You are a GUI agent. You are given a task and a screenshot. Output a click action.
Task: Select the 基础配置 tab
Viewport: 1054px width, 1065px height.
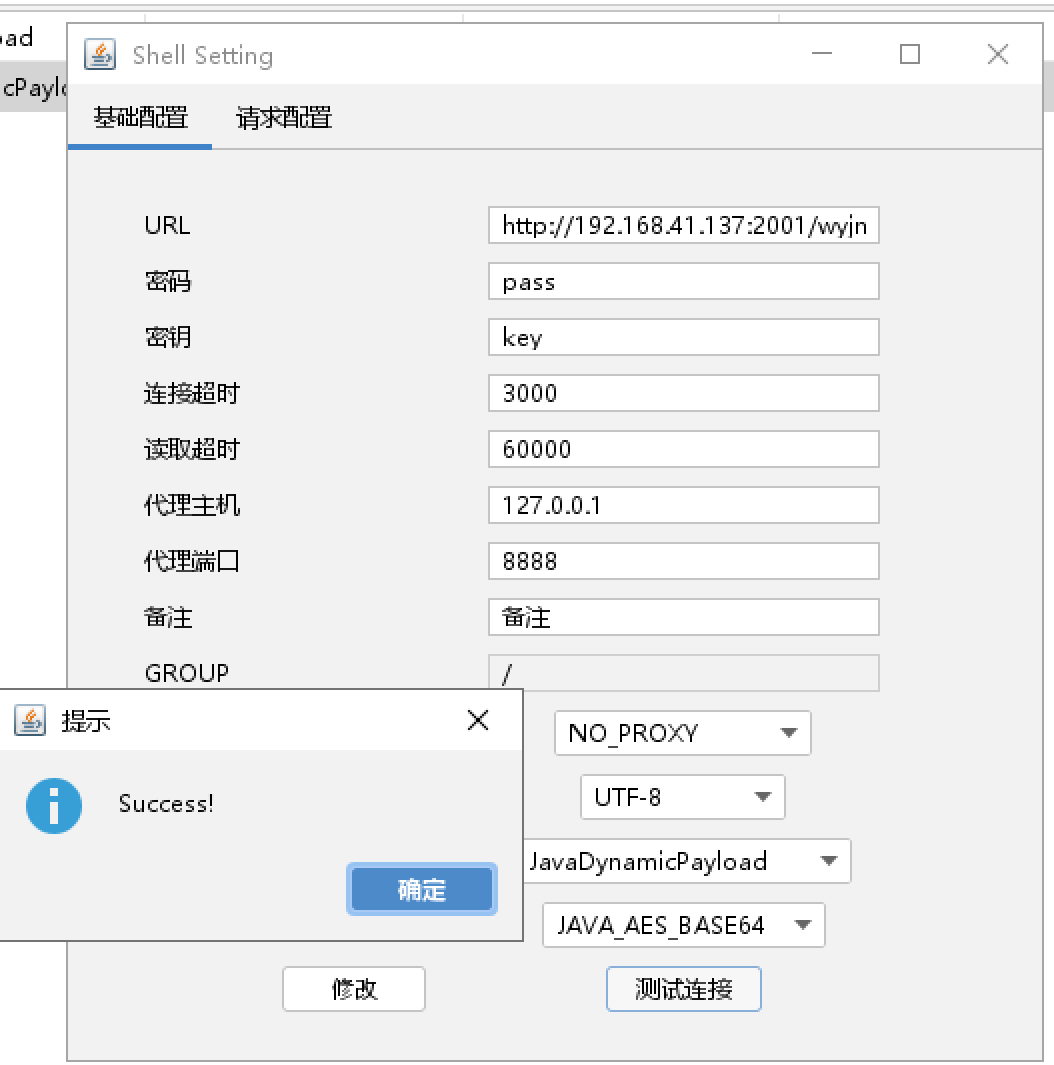(x=140, y=118)
